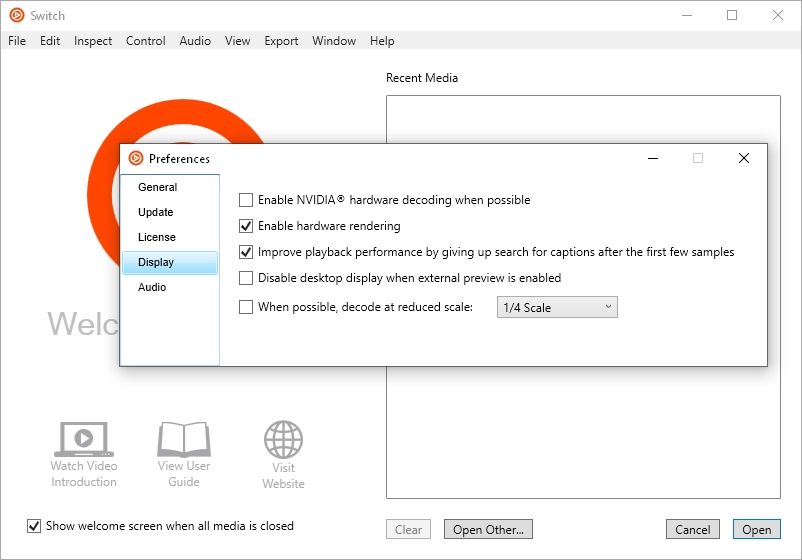Minimize the Preferences dialog

[x=653, y=159]
